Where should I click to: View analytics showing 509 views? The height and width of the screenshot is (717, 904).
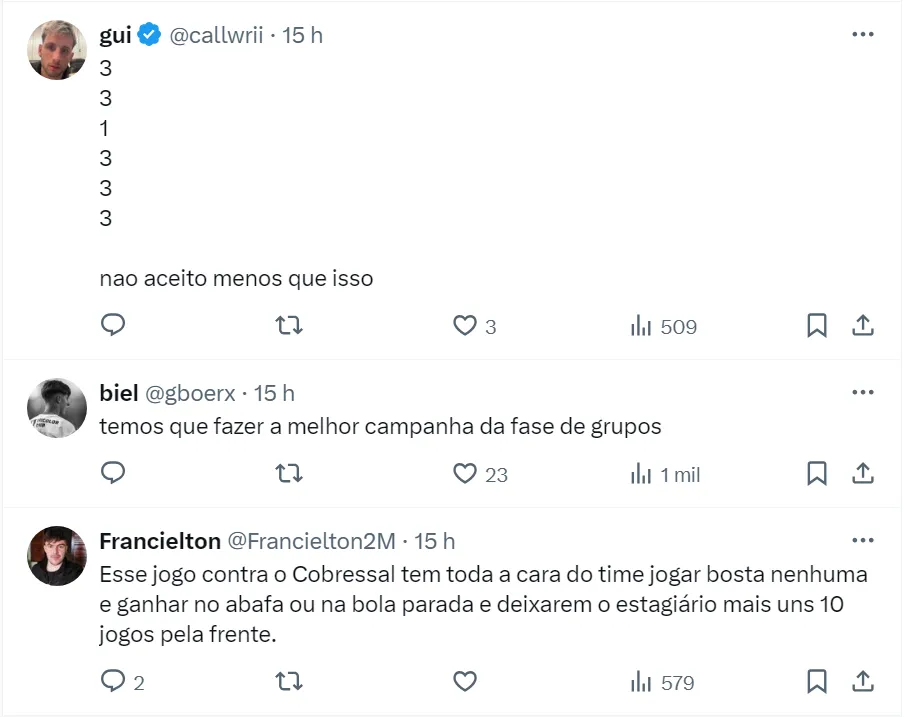pyautogui.click(x=663, y=326)
